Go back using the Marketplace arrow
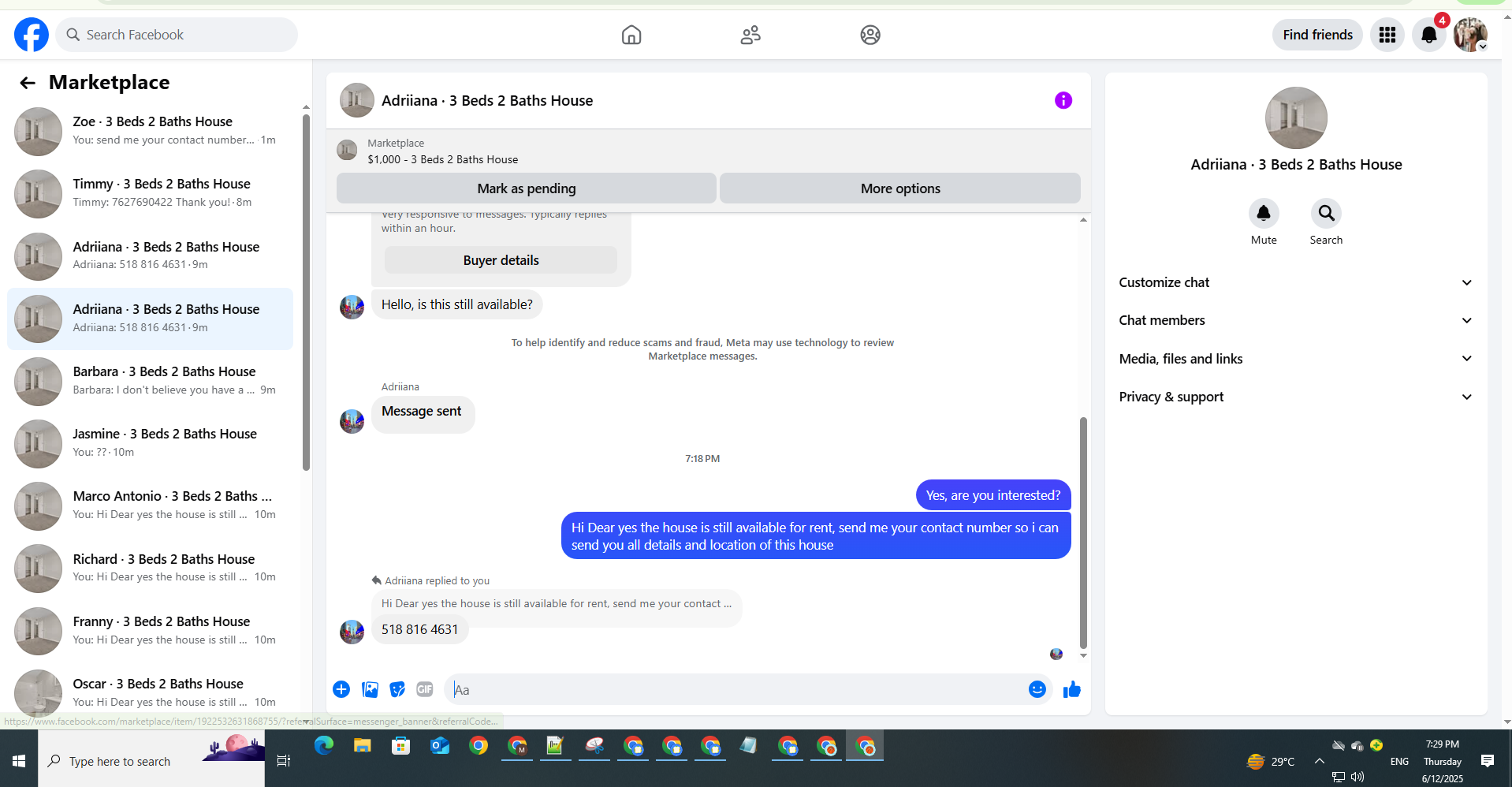This screenshot has height=787, width=1512. (x=28, y=83)
